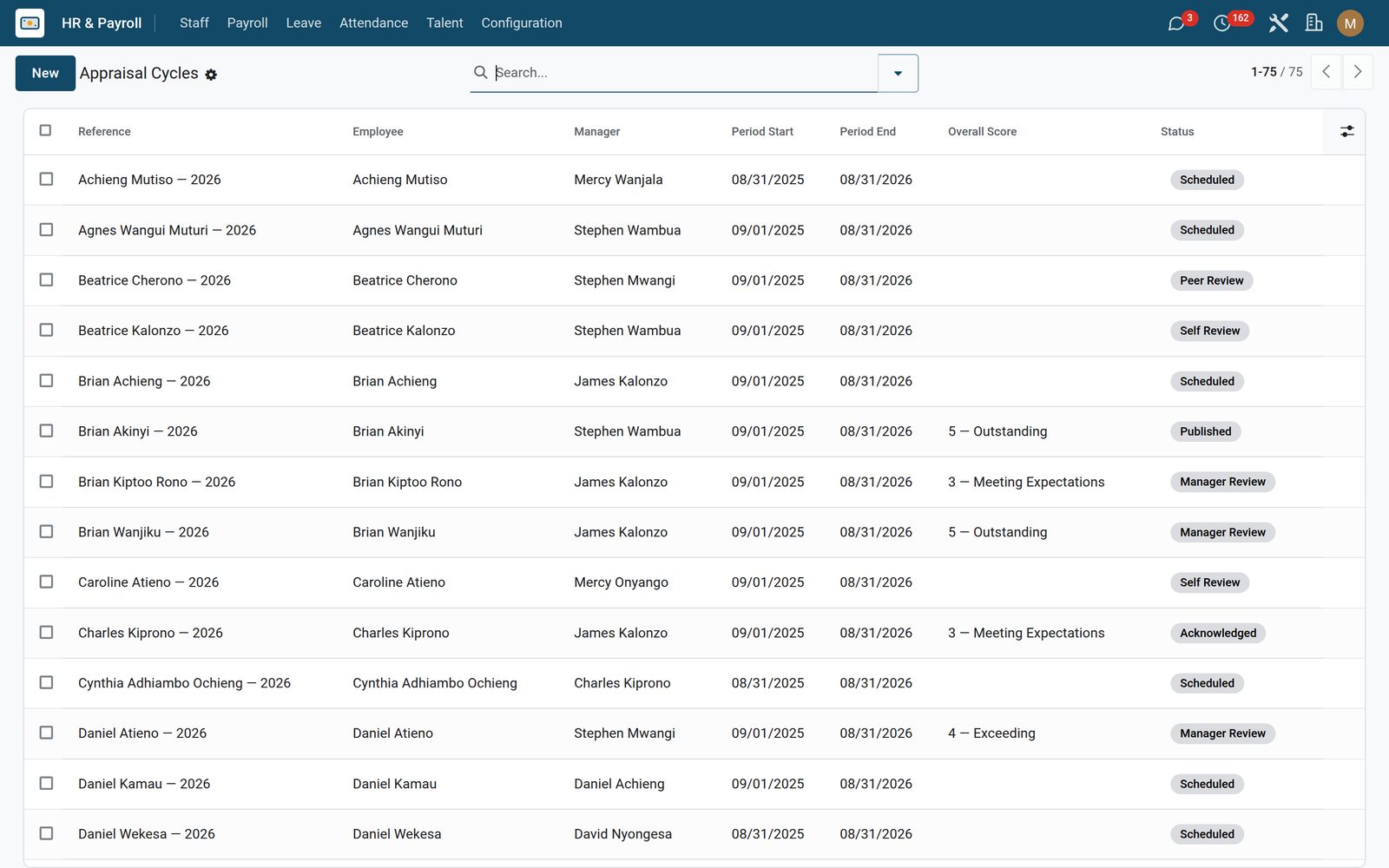Open the activities clock icon
The height and width of the screenshot is (868, 1389).
[x=1221, y=23]
